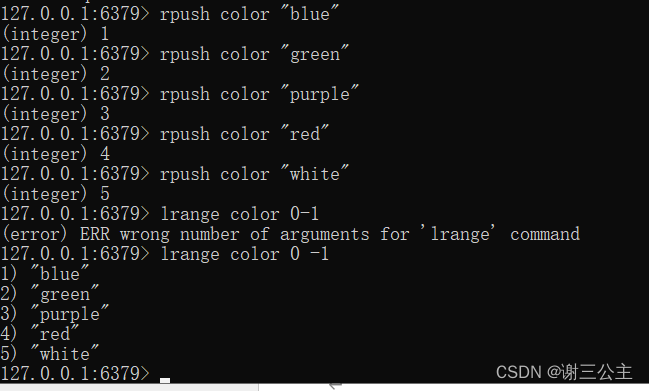The height and width of the screenshot is (391, 649).
Task: Click the rpush color "purple" command text
Action: click(259, 94)
